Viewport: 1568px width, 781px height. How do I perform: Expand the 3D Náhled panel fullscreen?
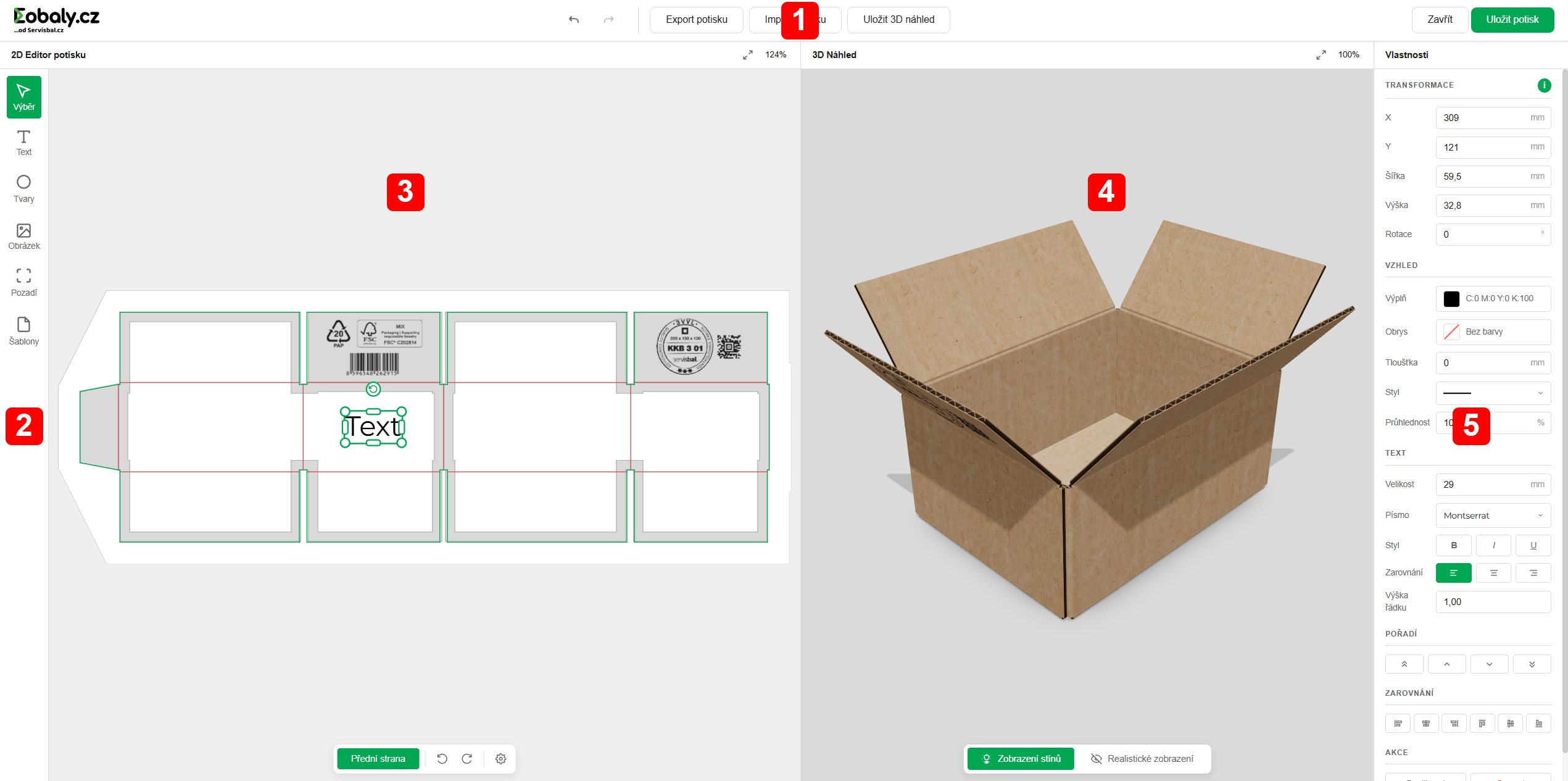1321,55
